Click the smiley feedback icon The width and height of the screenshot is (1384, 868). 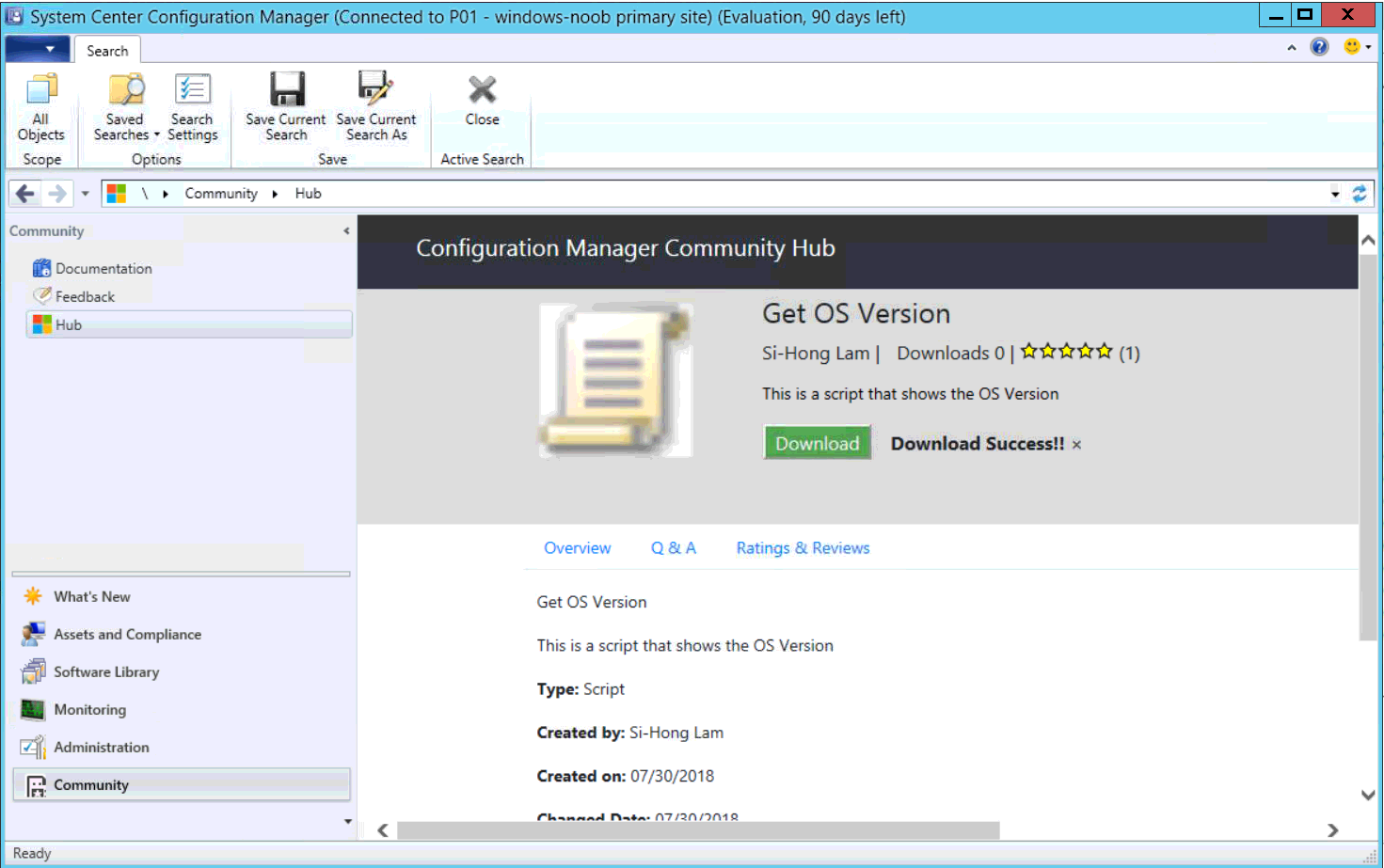tap(1352, 47)
